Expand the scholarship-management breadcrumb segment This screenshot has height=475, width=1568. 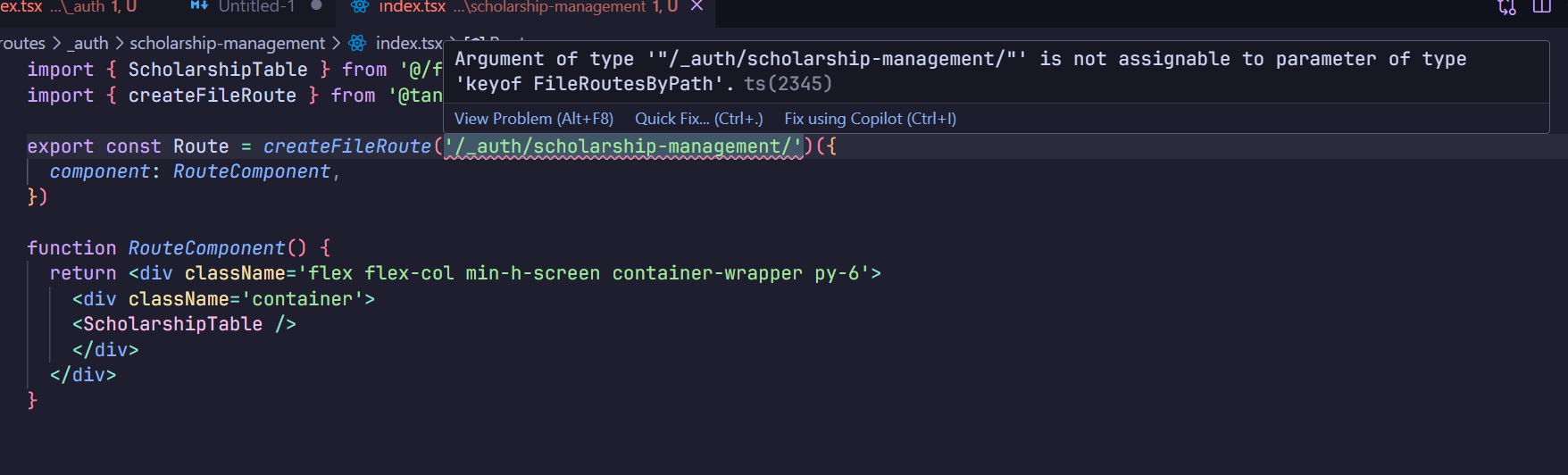(x=228, y=43)
